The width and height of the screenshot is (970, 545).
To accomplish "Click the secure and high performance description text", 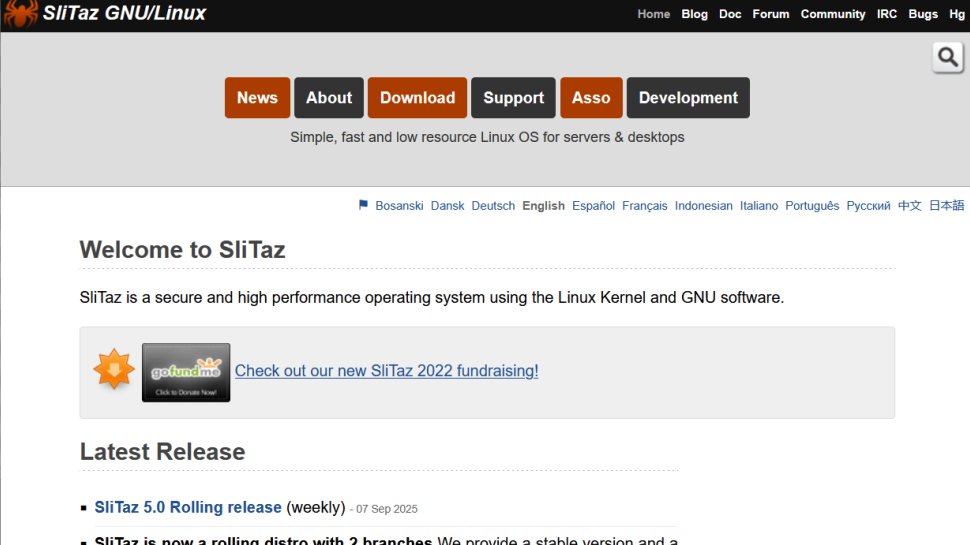I will click(x=432, y=298).
